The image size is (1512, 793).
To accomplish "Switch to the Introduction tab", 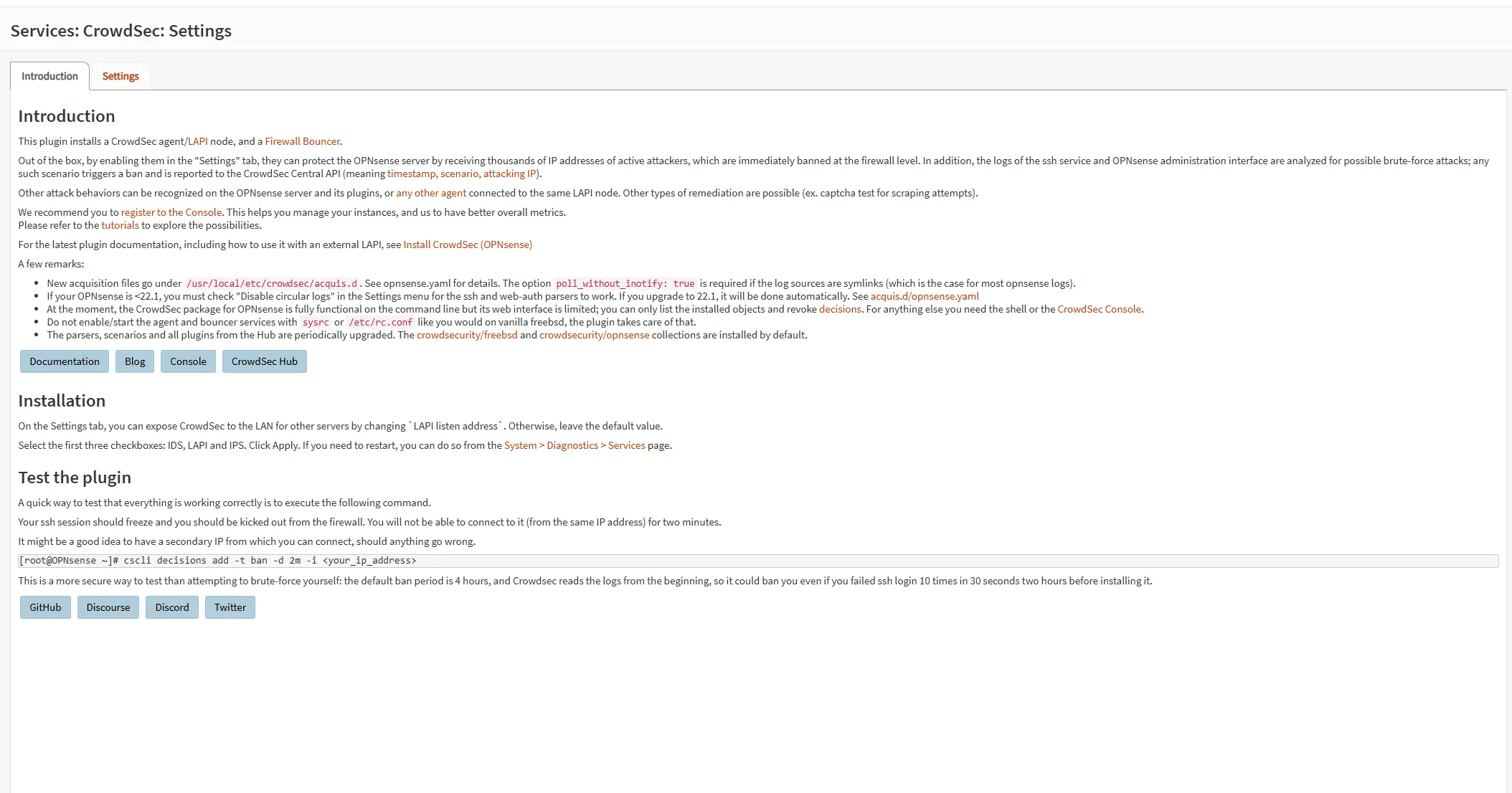I will pyautogui.click(x=49, y=76).
